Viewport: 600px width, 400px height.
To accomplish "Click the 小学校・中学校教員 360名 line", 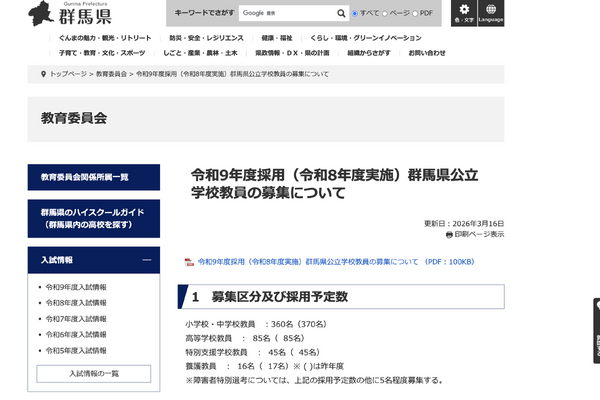I will pyautogui.click(x=256, y=324).
